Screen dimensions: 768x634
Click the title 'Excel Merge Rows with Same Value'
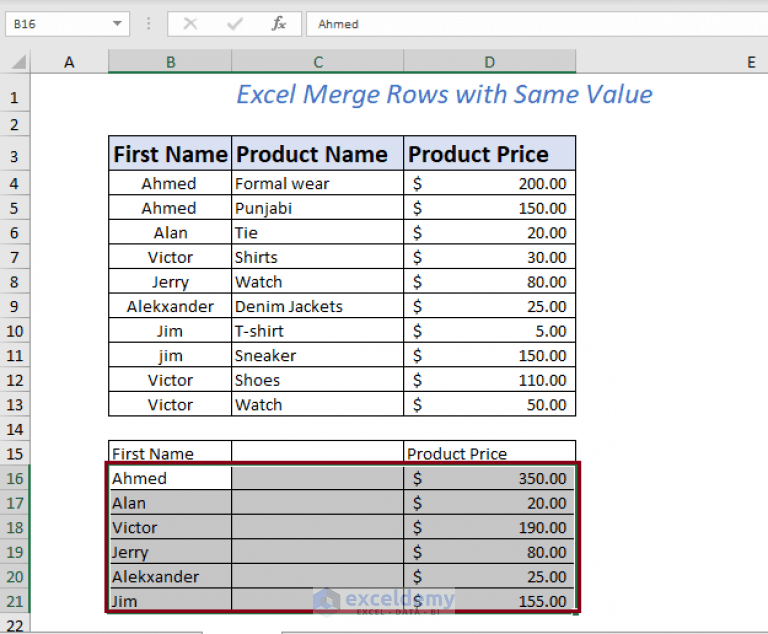pos(444,94)
